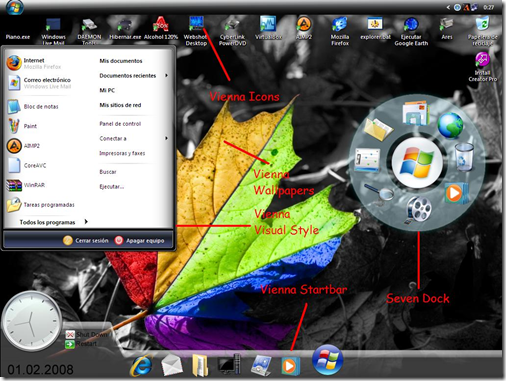Open media center icon in bottom dock
Screen dimensions: 506x381
[261, 365]
